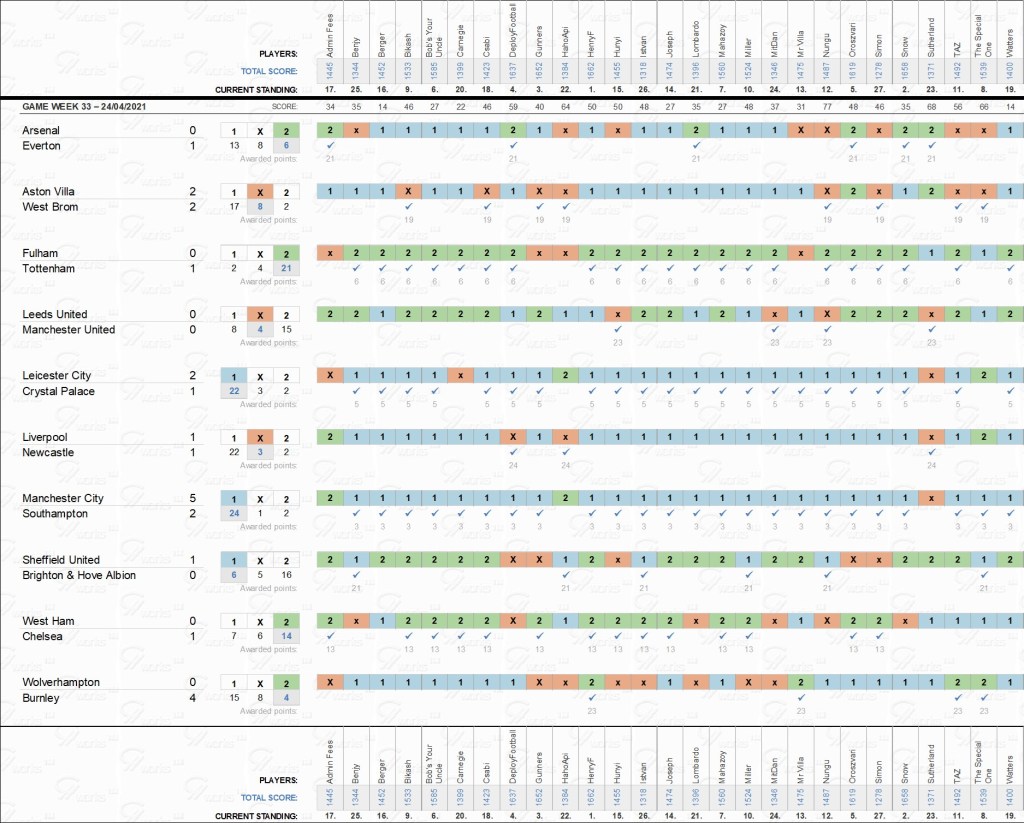1024x823 pixels.
Task: Click the Brighton & Hove Albion team name
Action: pyautogui.click(x=79, y=575)
